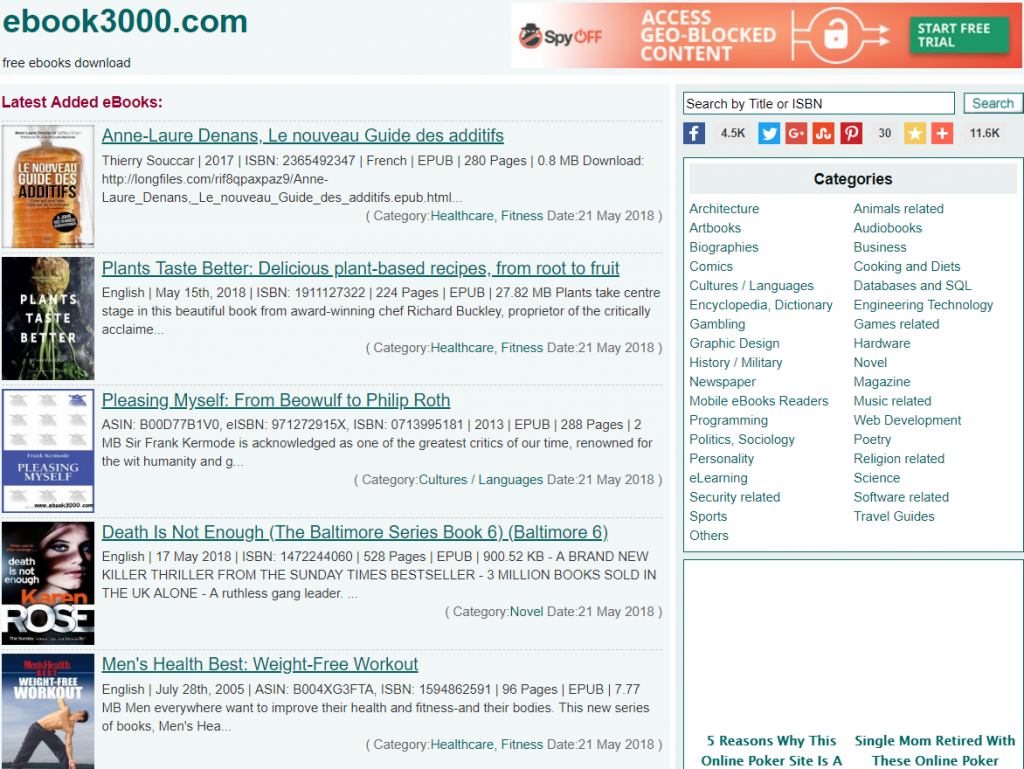Viewport: 1024px width, 769px height.
Task: Open the Cooking and Diets category
Action: [x=906, y=266]
